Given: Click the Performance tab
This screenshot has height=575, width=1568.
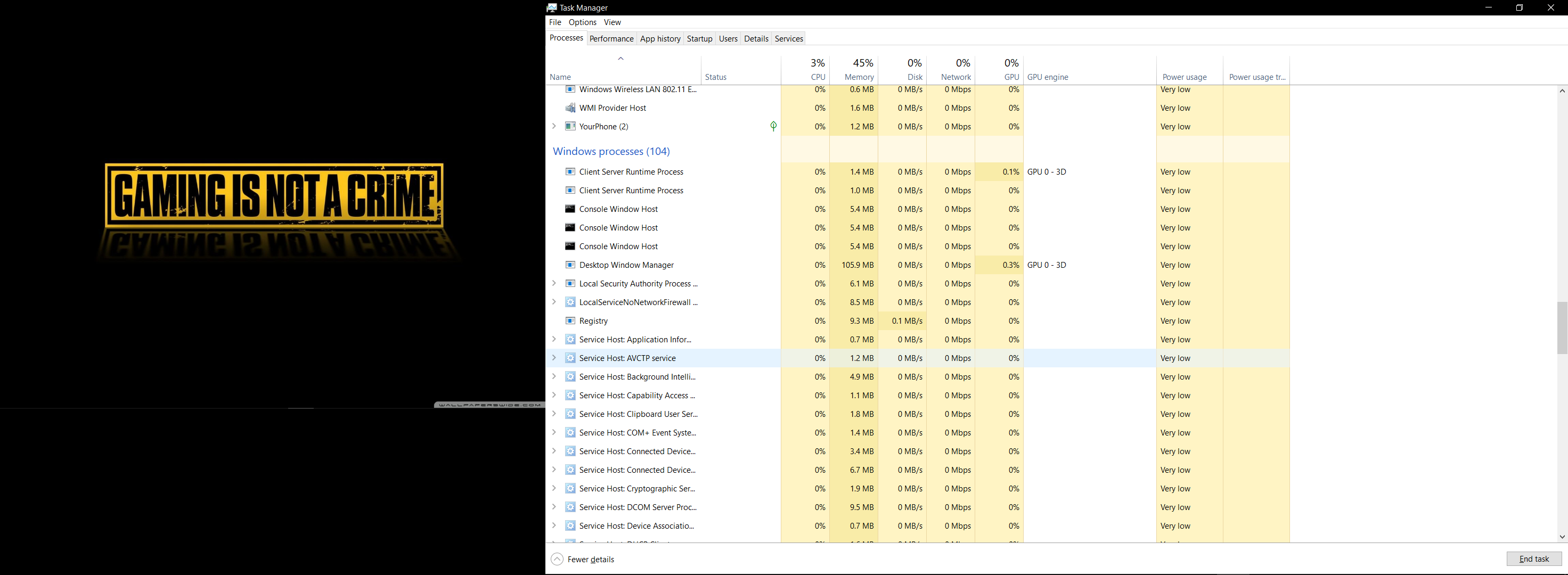Looking at the screenshot, I should (611, 38).
